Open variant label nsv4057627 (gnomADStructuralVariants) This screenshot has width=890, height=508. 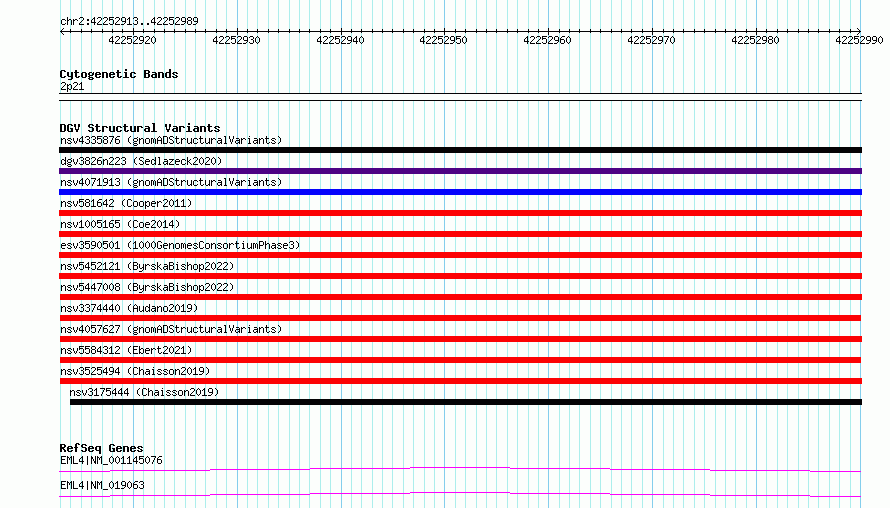point(171,329)
